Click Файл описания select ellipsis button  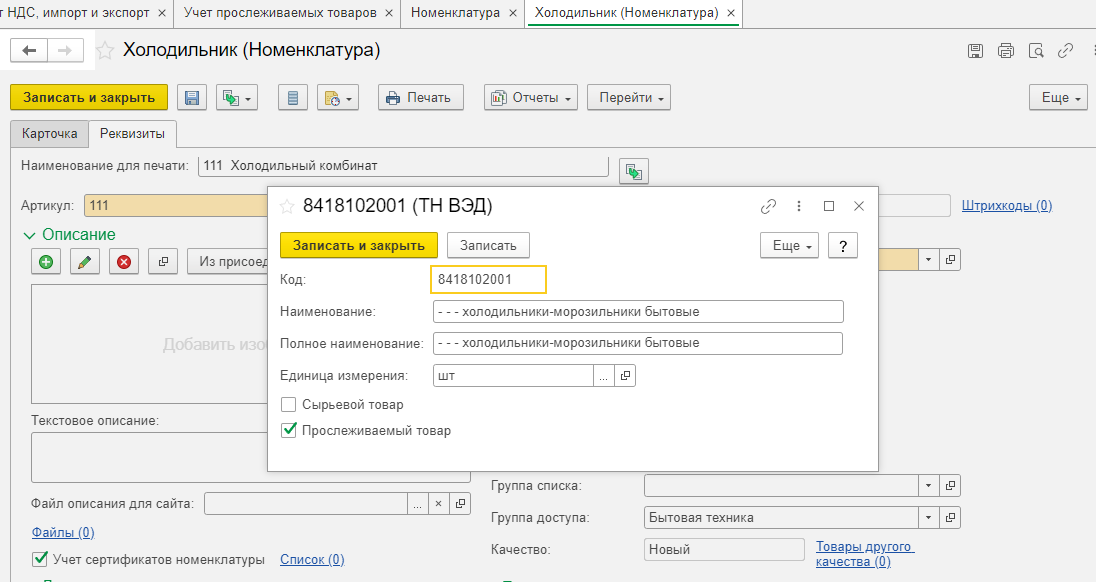tap(417, 504)
